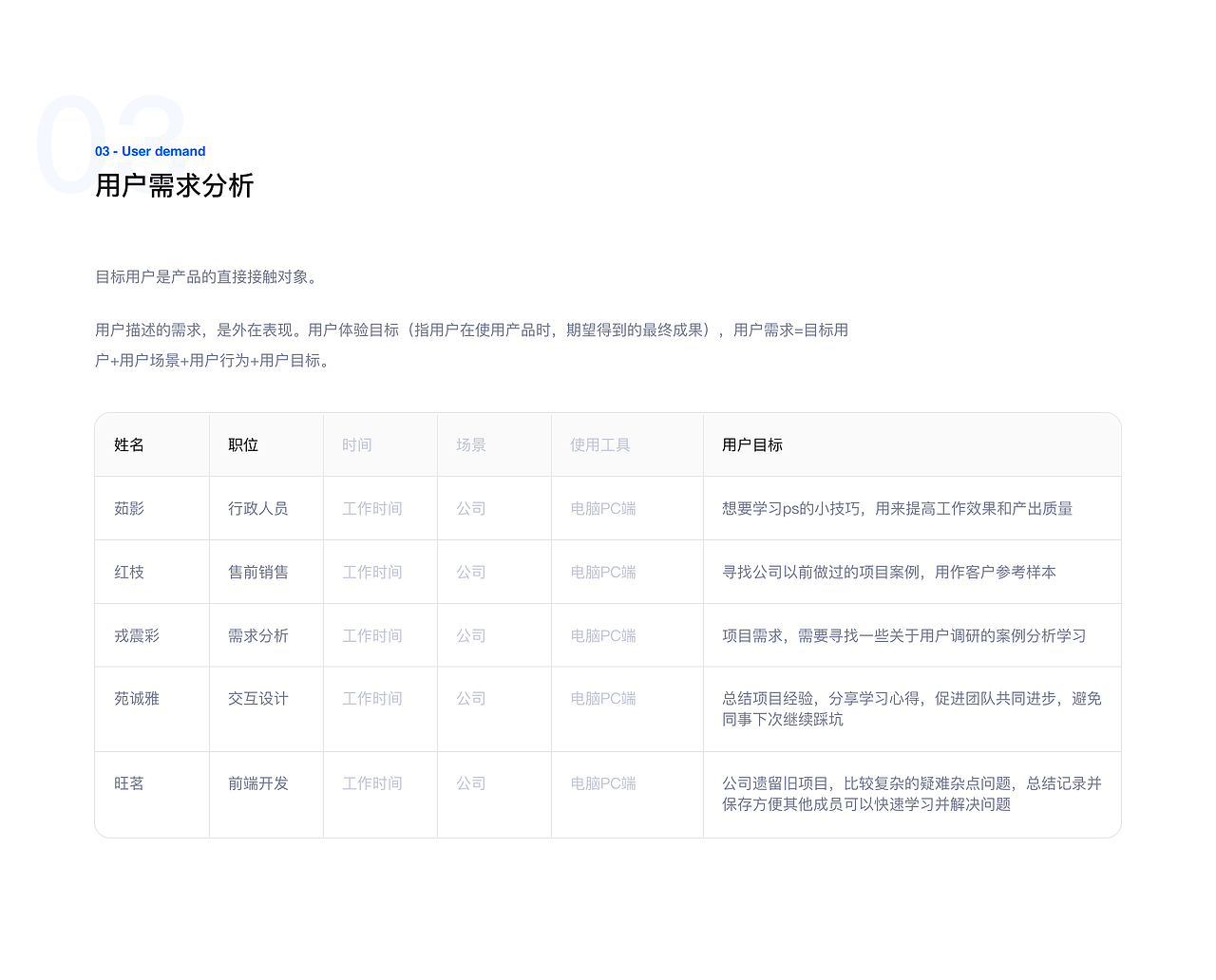Select the heading 用户需求分析
This screenshot has height=980, width=1216.
click(175, 185)
